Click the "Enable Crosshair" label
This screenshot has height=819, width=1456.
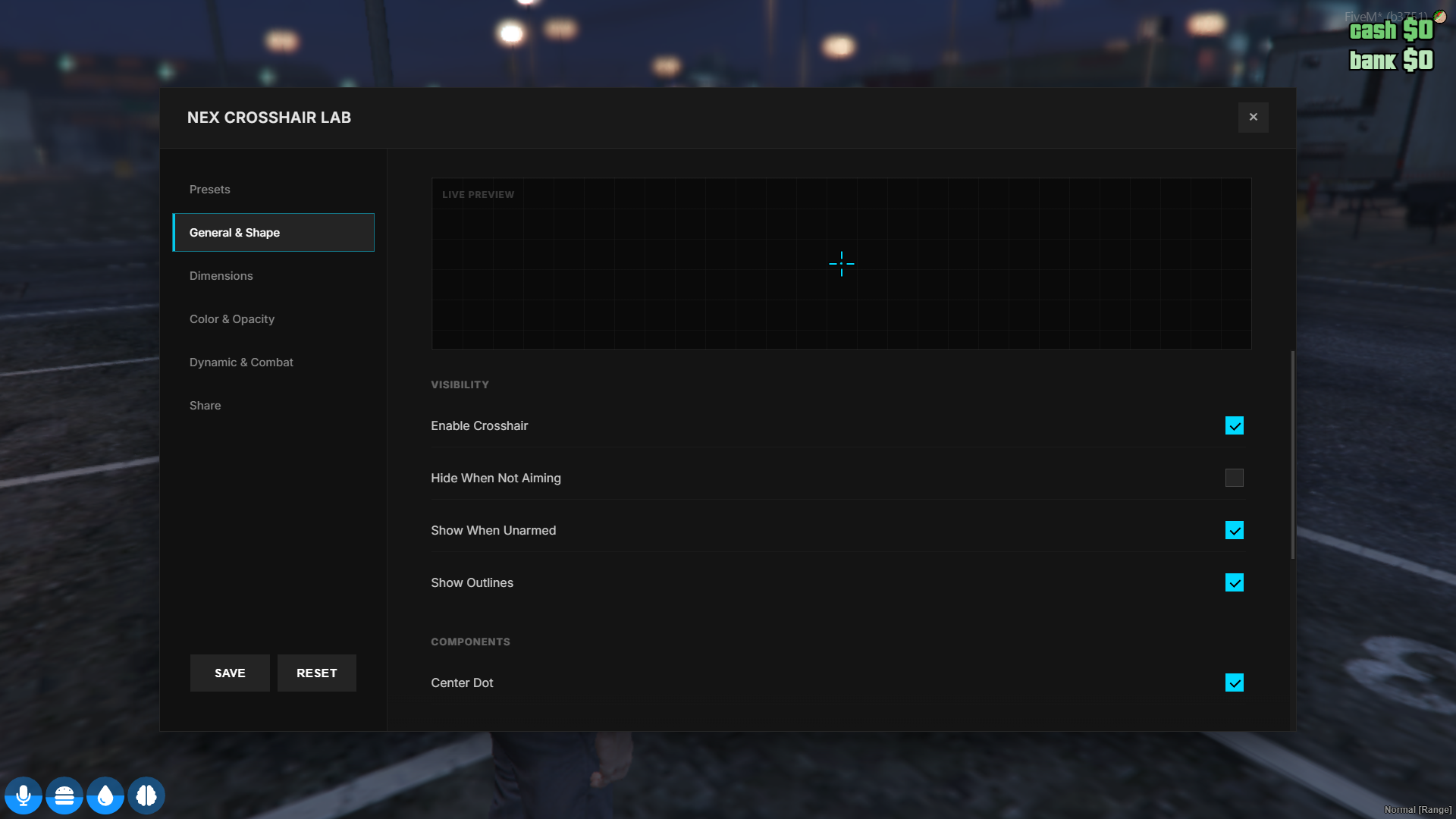tap(479, 425)
